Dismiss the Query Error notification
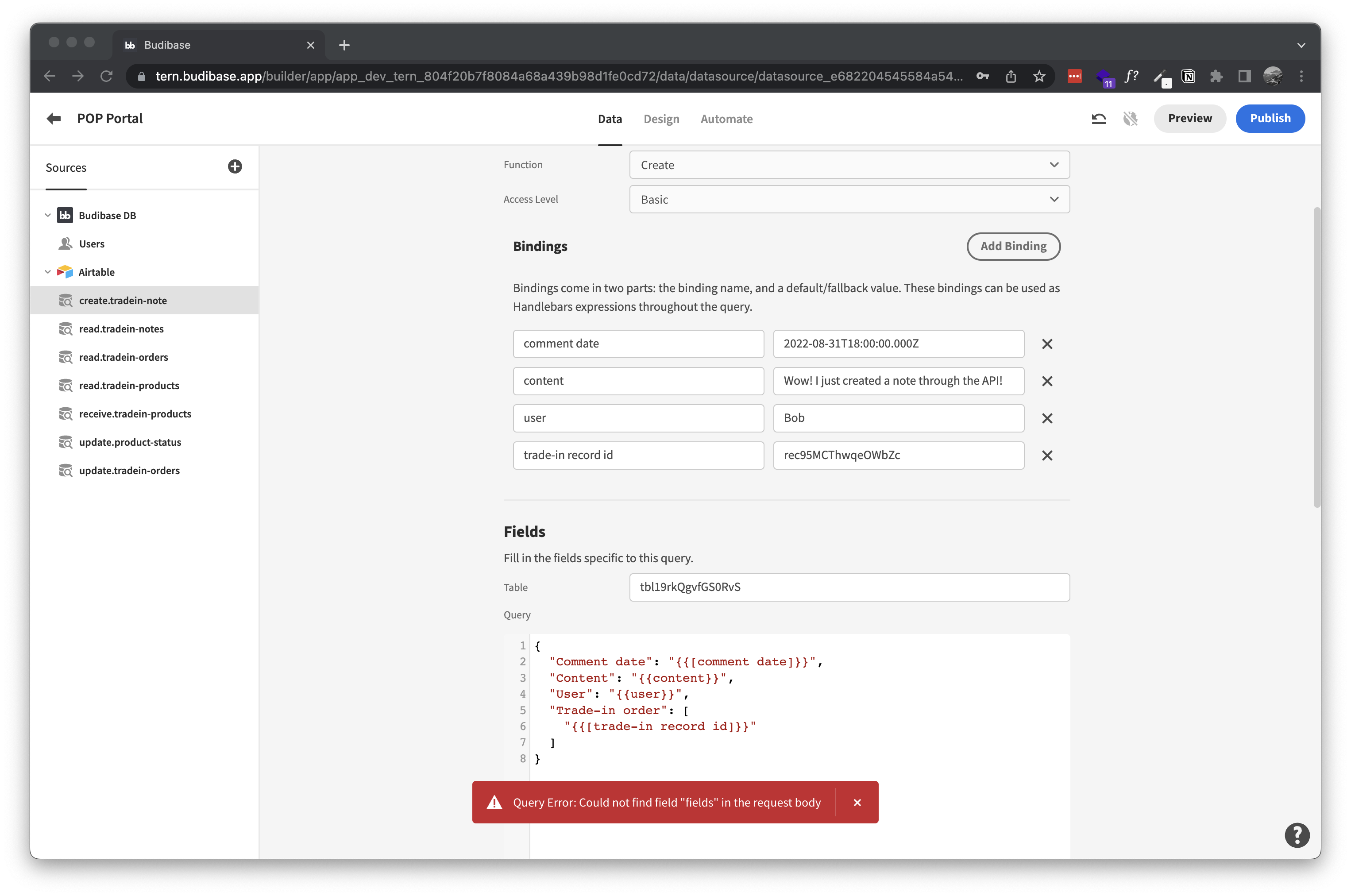1351x896 pixels. coord(857,802)
